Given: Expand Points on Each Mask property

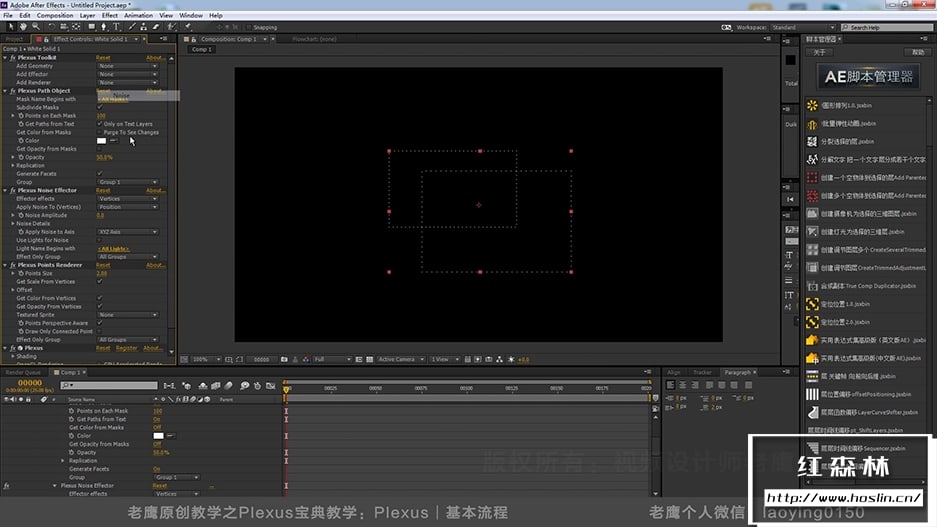Looking at the screenshot, I should tap(13, 116).
